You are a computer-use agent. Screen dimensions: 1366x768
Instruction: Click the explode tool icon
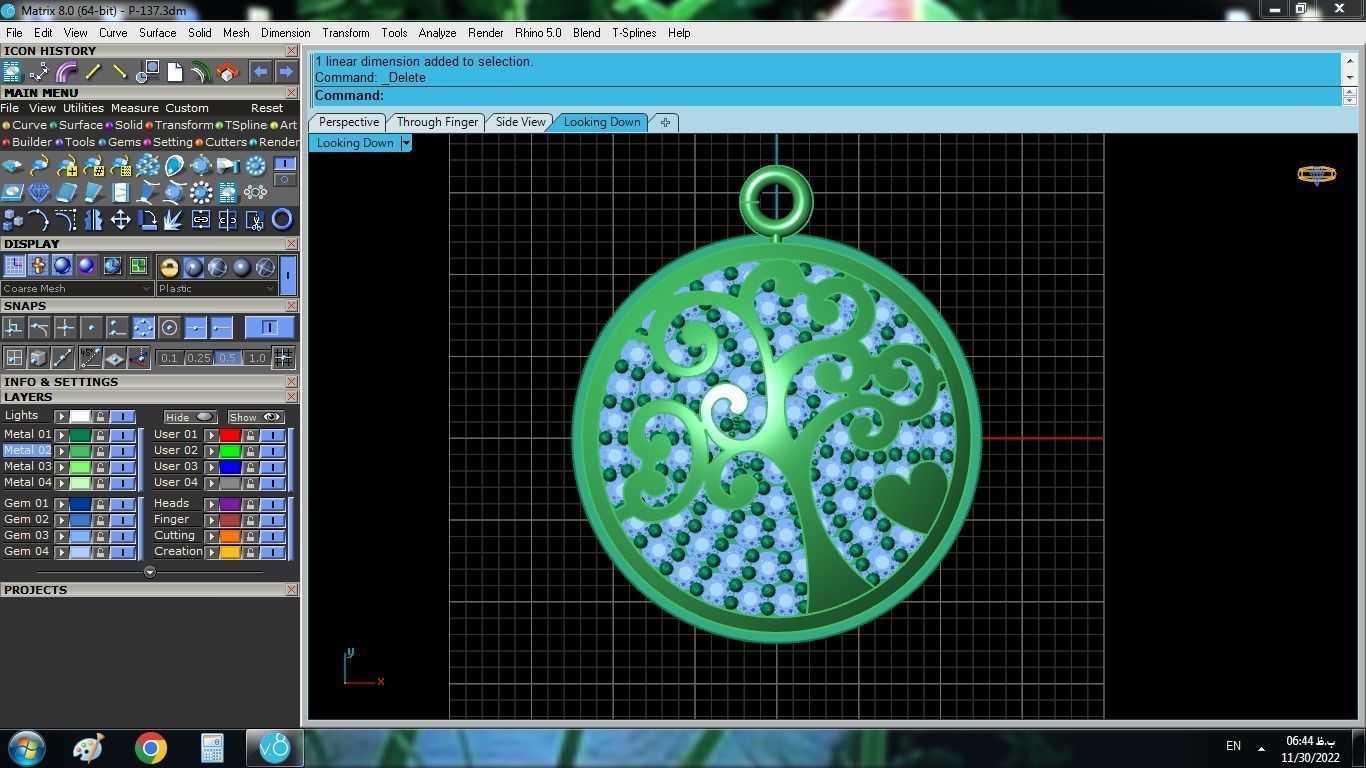pos(173,220)
